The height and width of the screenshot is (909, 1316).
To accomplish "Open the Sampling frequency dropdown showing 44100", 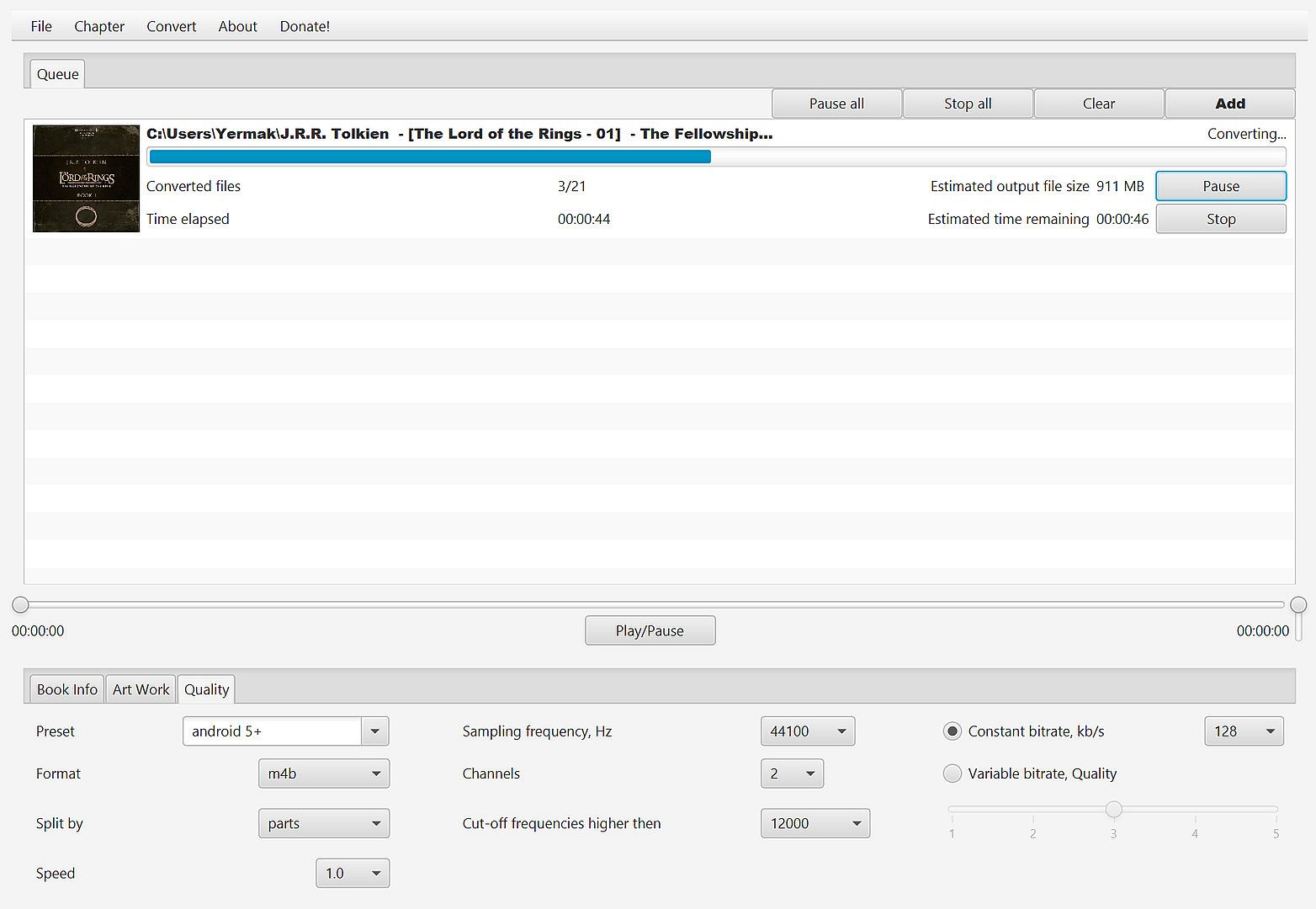I will point(808,731).
